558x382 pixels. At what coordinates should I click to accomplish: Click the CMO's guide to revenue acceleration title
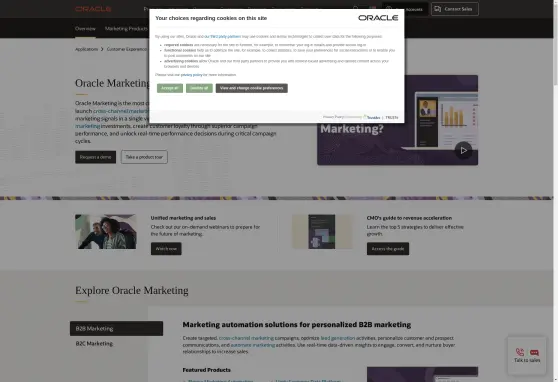[x=409, y=218]
